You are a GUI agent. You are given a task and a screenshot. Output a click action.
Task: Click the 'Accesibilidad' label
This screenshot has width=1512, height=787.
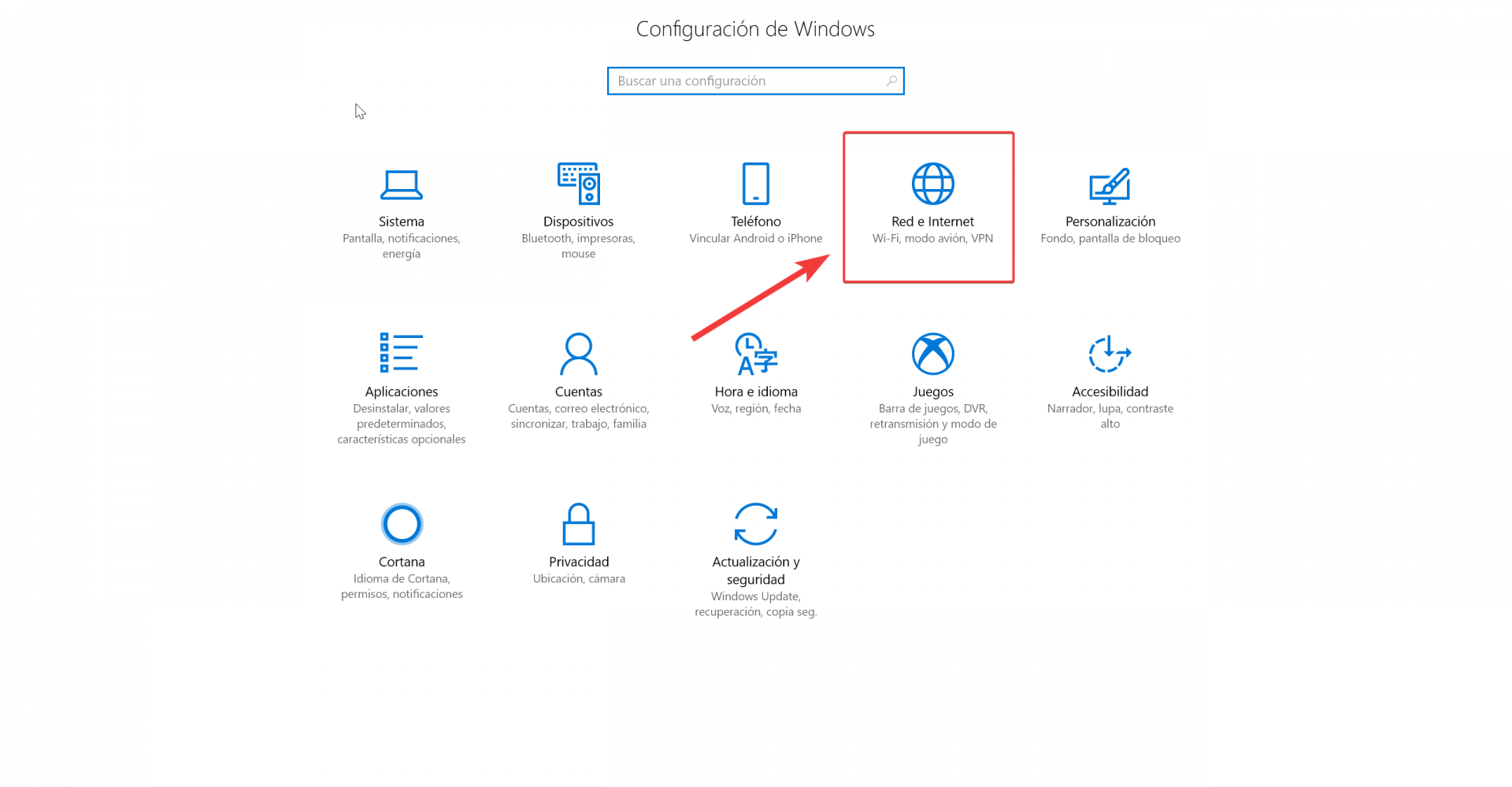pos(1110,392)
